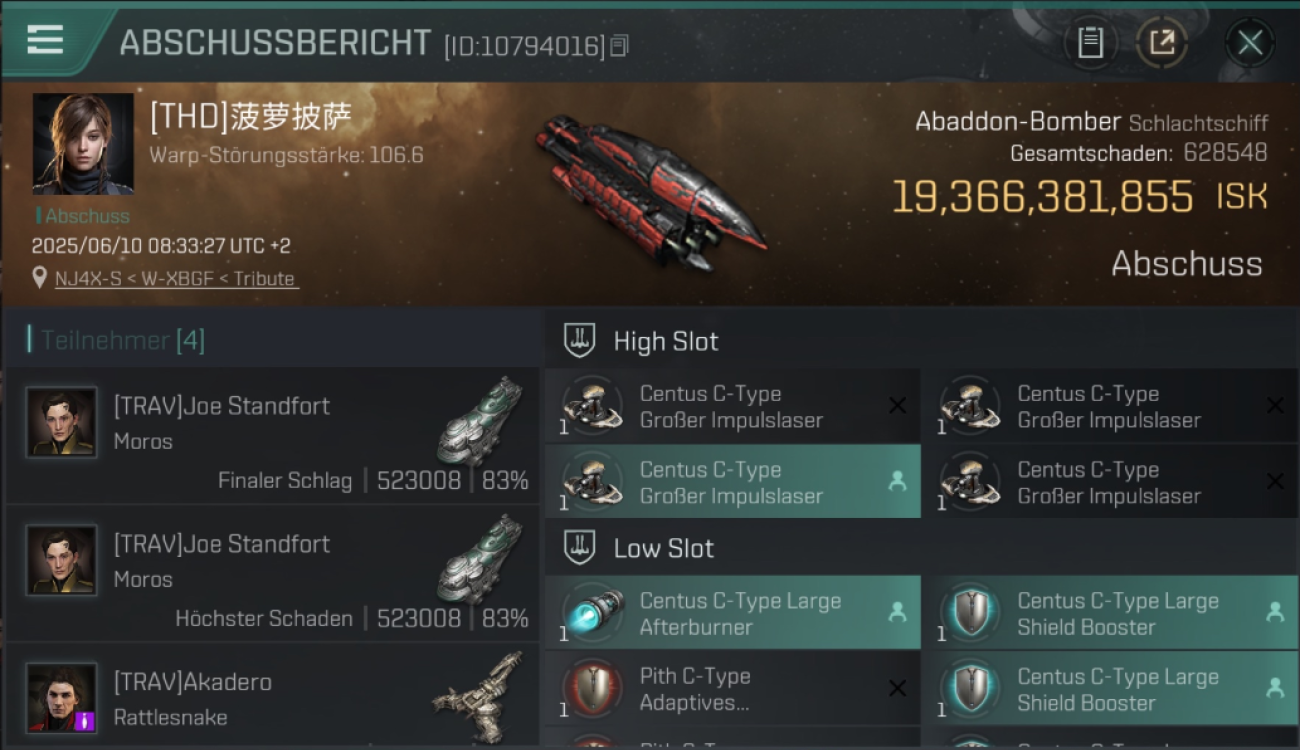Screen dimensions: 1300x750
Task: Click the High Slot section icon
Action: pyautogui.click(x=580, y=341)
